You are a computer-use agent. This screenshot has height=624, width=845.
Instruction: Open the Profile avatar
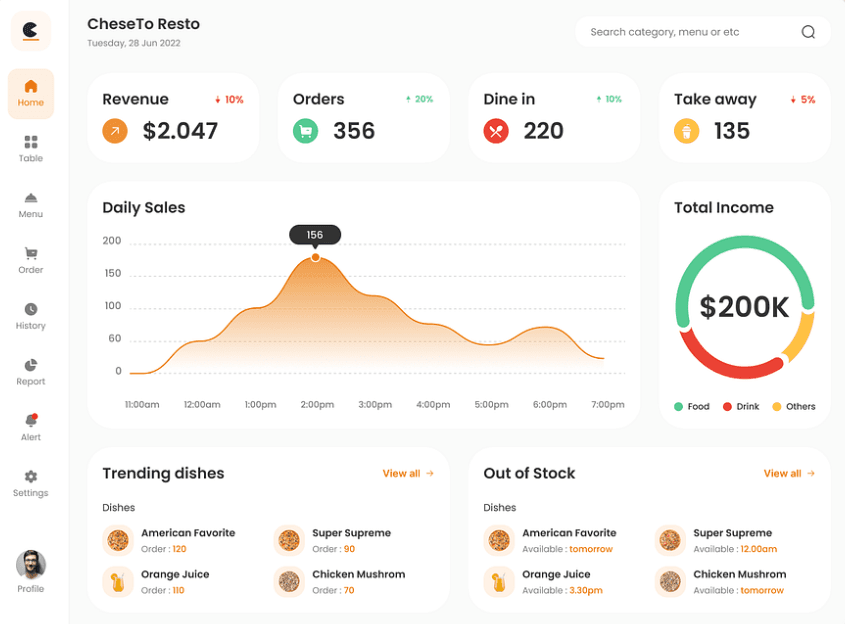click(x=31, y=565)
